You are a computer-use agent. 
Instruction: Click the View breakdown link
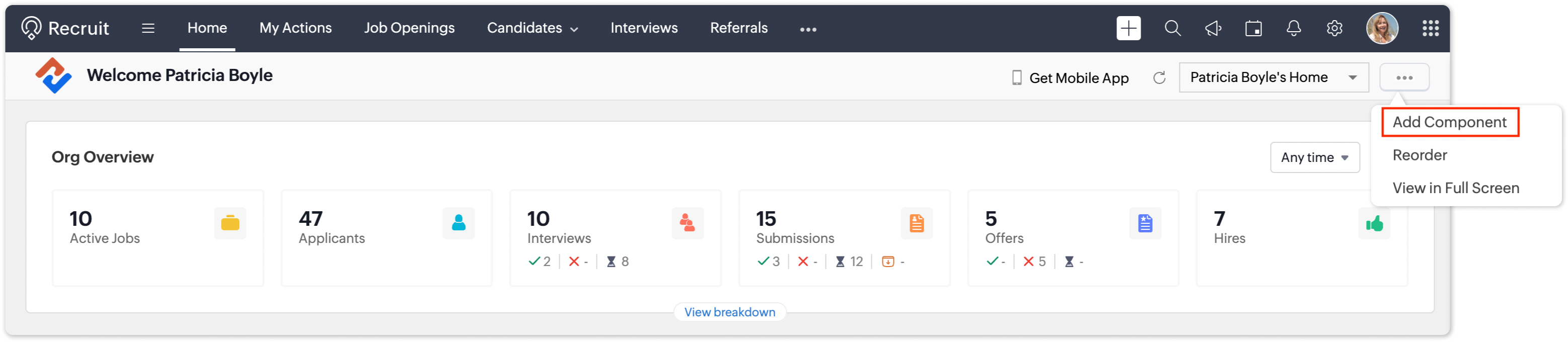pyautogui.click(x=729, y=312)
